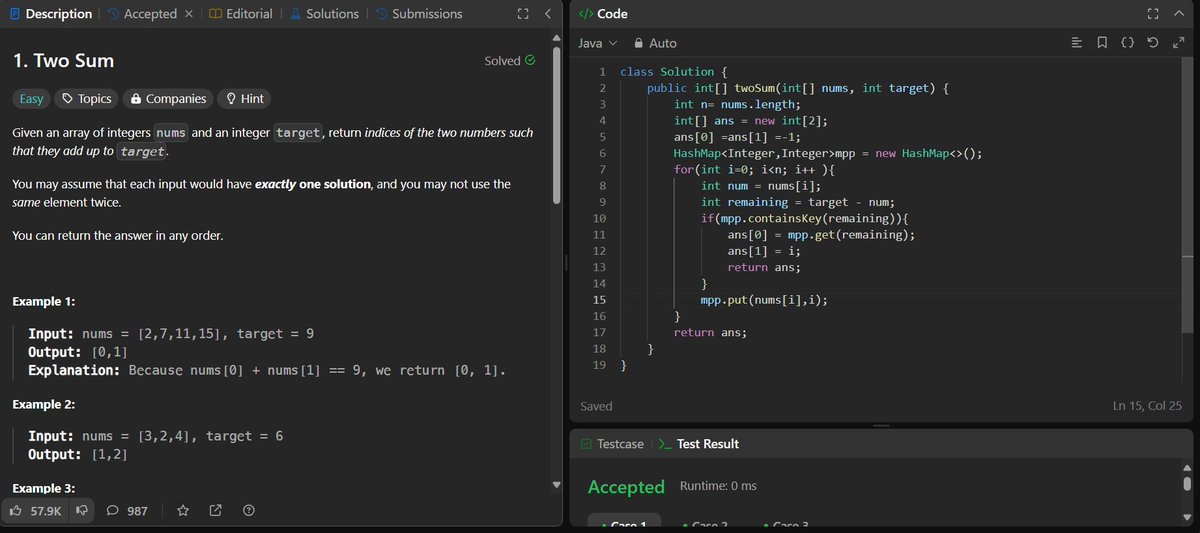Click code line 'ans[0] =ans[1] =-1;'
Screen dimensions: 1200x533
coord(738,137)
